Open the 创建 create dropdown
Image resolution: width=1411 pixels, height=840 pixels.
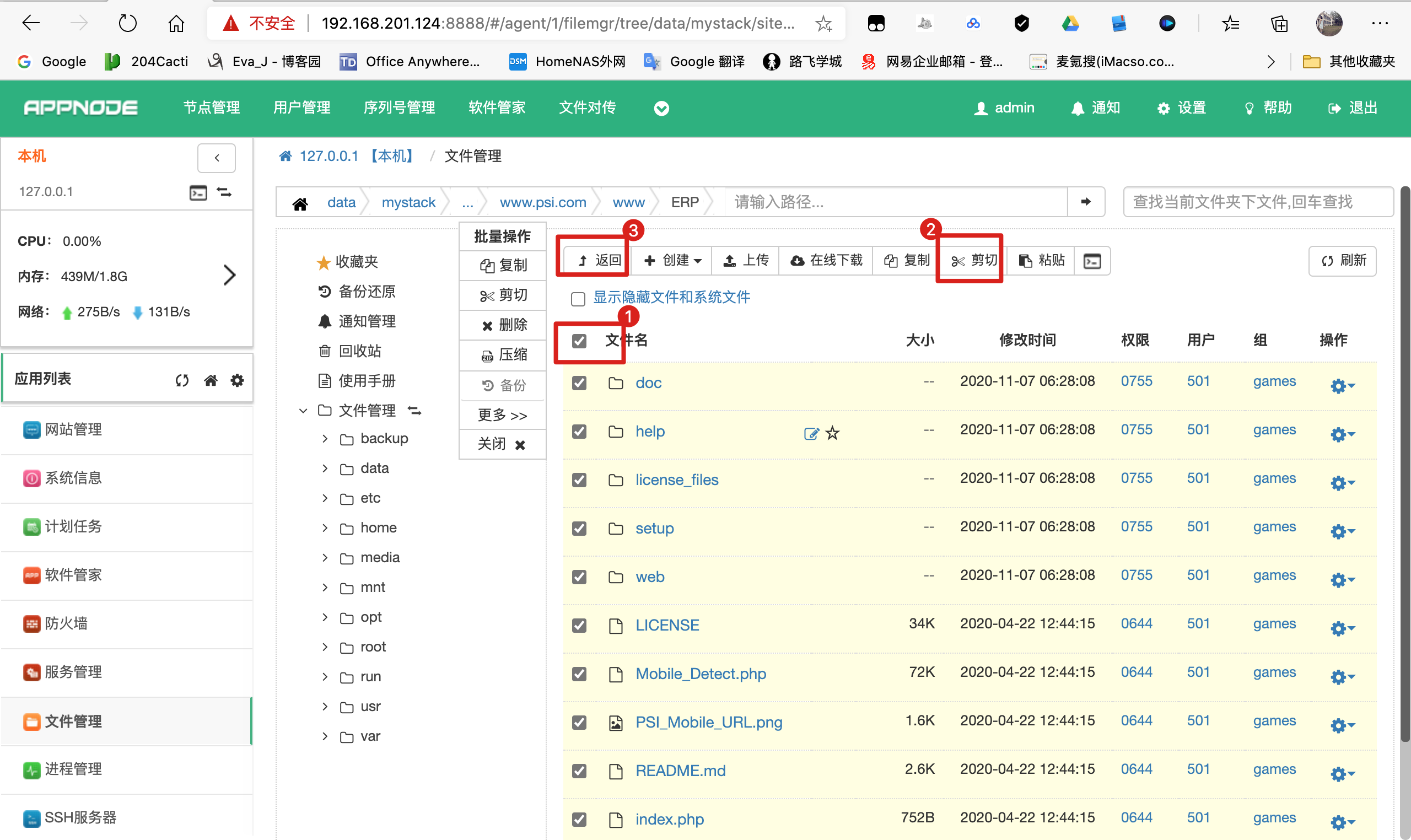click(x=672, y=260)
